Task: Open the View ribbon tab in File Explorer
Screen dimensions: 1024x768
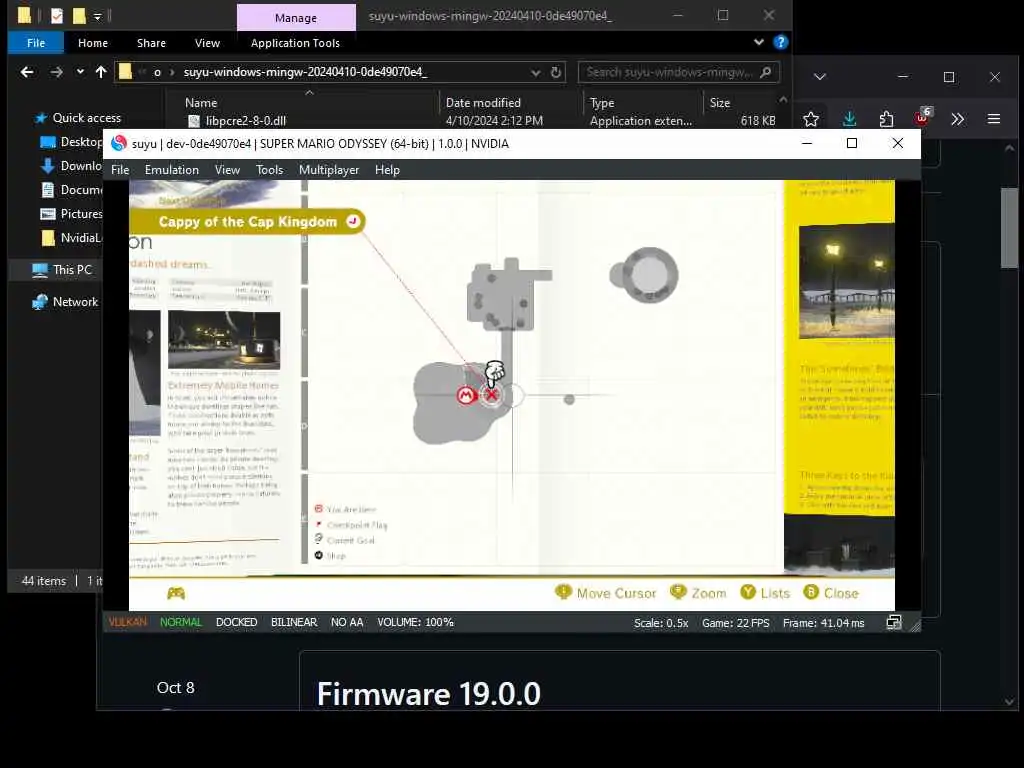Action: (x=207, y=43)
